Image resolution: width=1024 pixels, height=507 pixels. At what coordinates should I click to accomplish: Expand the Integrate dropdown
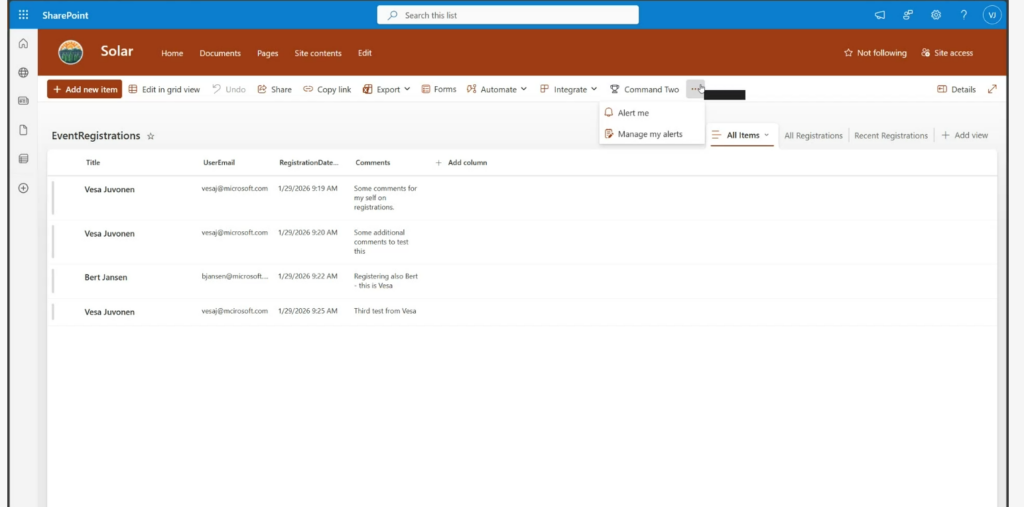tap(569, 89)
